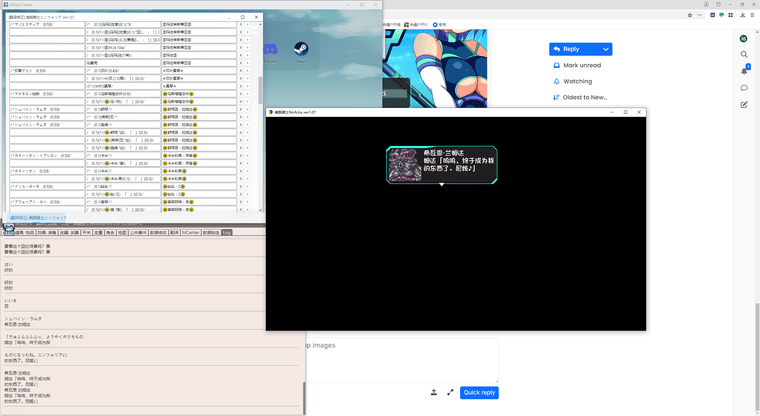The height and width of the screenshot is (416, 760).
Task: Click the x button on the first translation row
Action: click(240, 24)
